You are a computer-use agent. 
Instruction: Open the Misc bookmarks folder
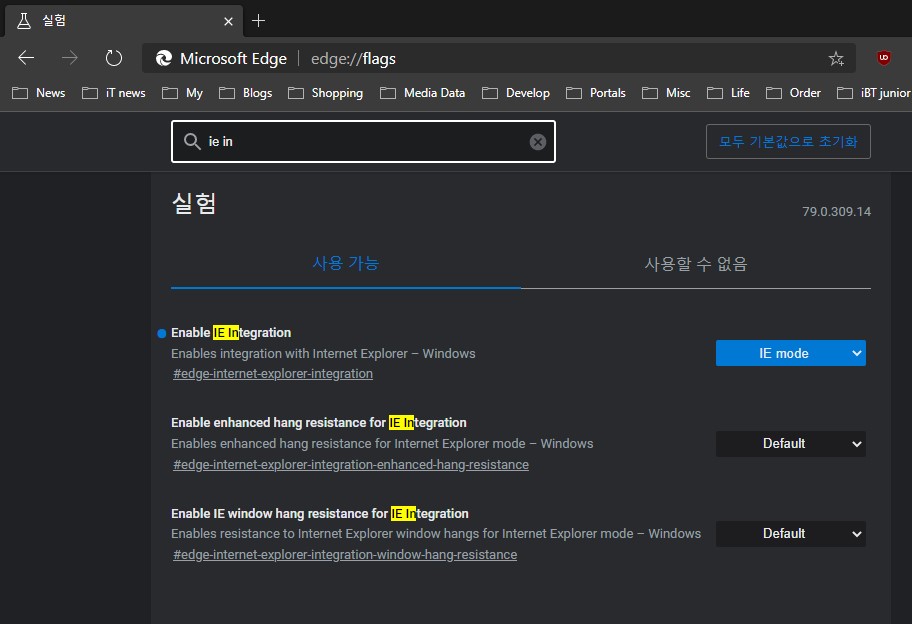click(x=666, y=93)
